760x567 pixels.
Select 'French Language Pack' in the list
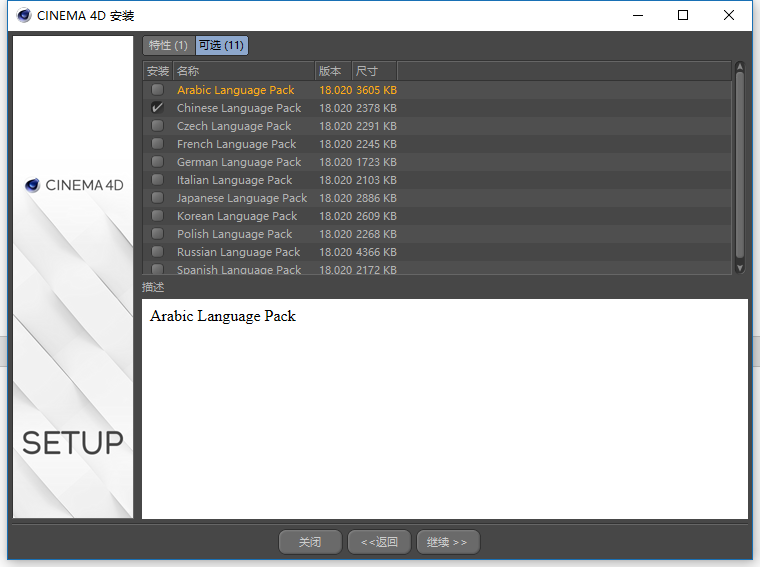[x=236, y=144]
